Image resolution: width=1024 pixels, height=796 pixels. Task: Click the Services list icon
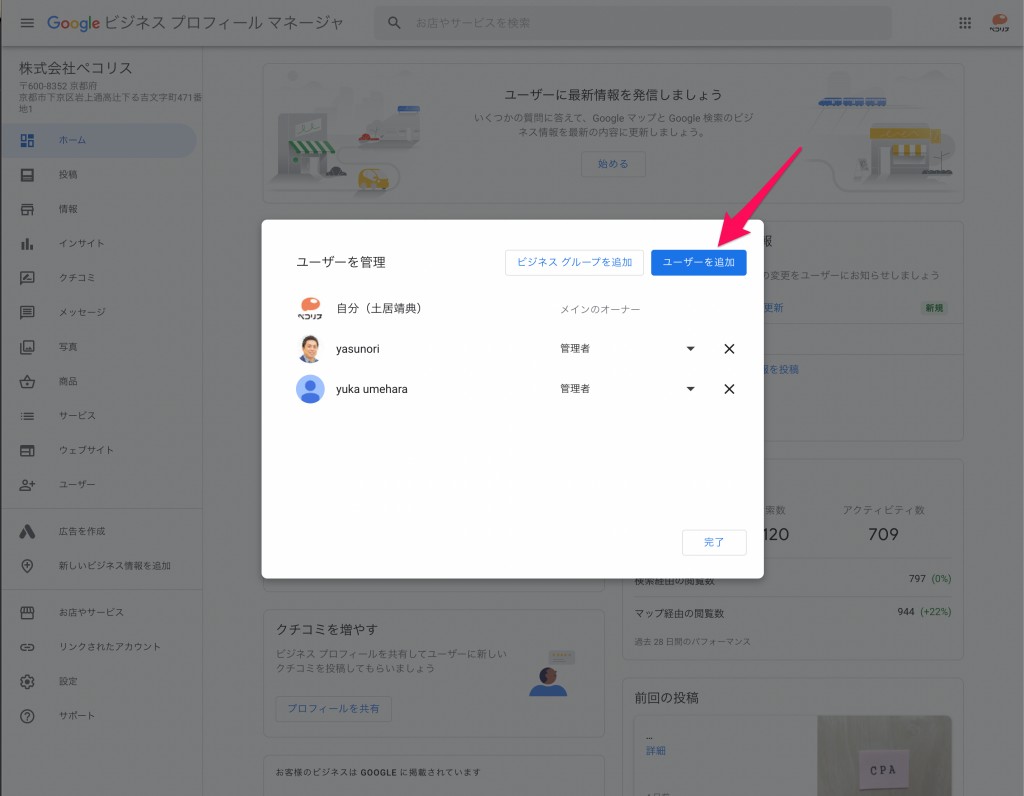(x=27, y=416)
